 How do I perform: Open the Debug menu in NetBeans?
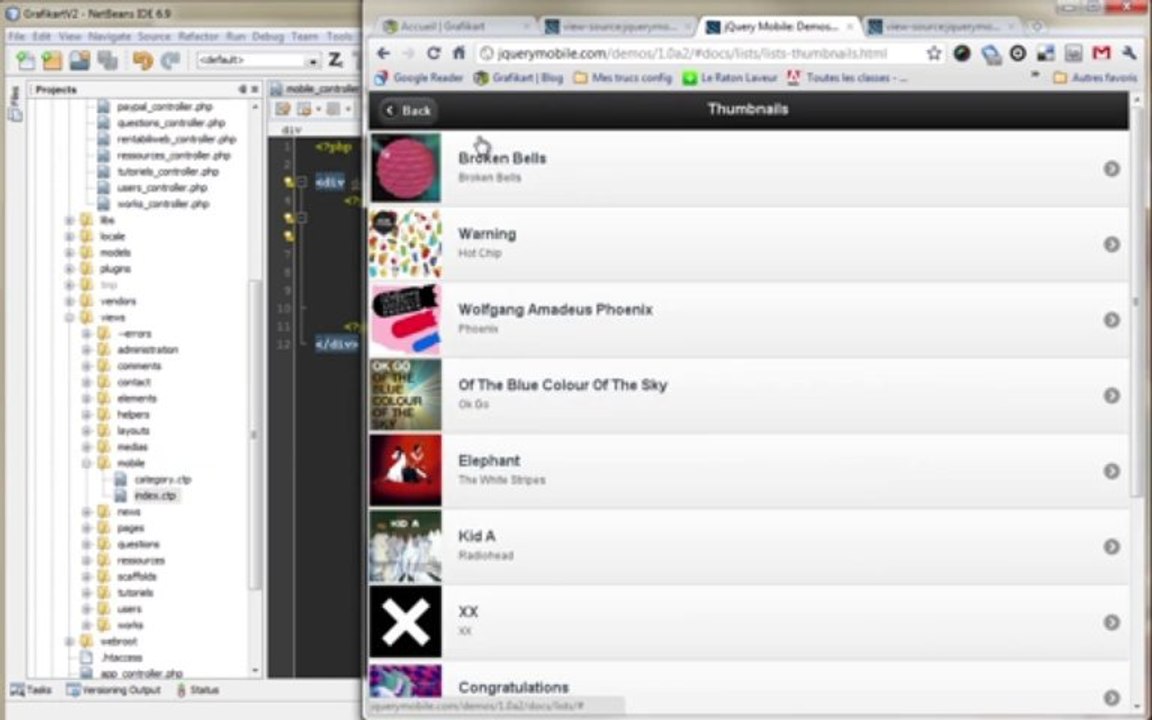pos(267,36)
